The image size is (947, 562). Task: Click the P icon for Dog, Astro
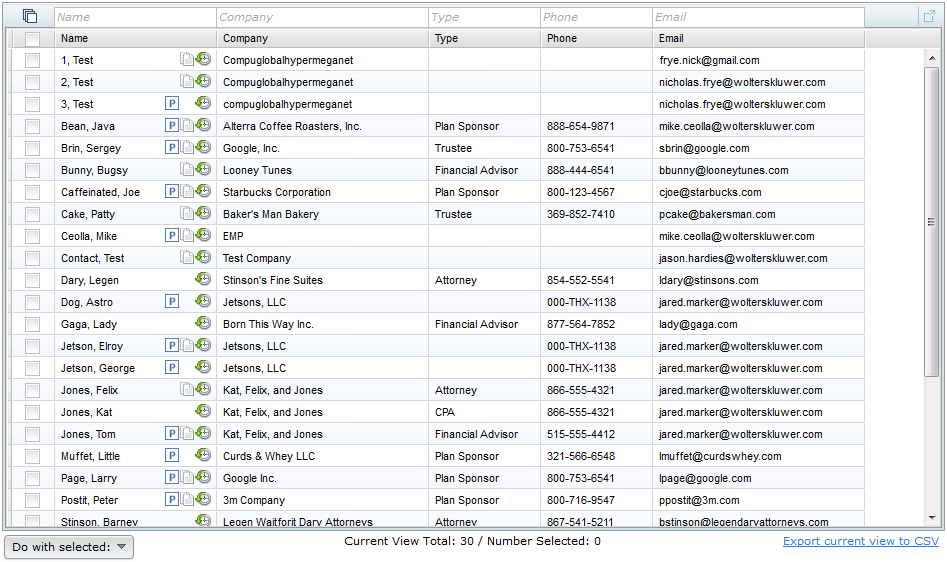point(172,301)
